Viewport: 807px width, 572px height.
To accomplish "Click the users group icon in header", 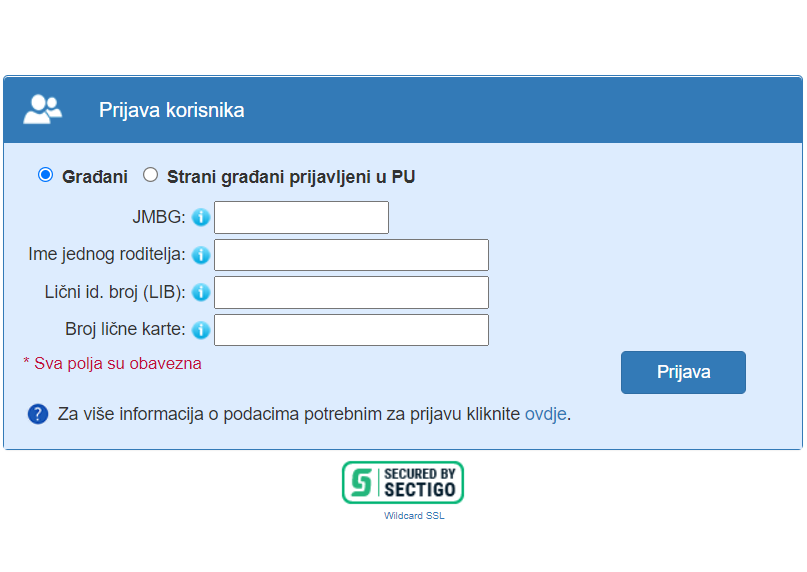I will coord(42,109).
